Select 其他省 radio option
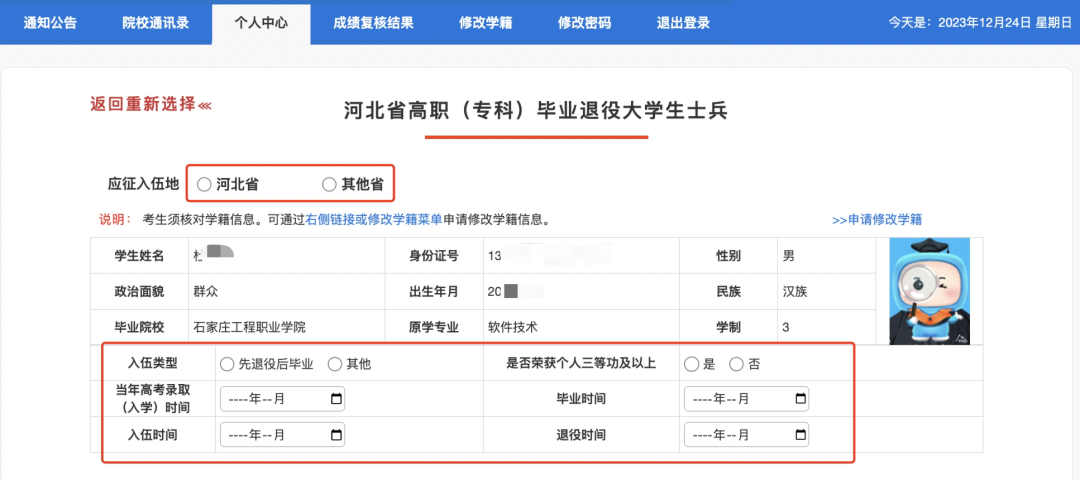Image resolution: width=1080 pixels, height=480 pixels. pyautogui.click(x=330, y=184)
